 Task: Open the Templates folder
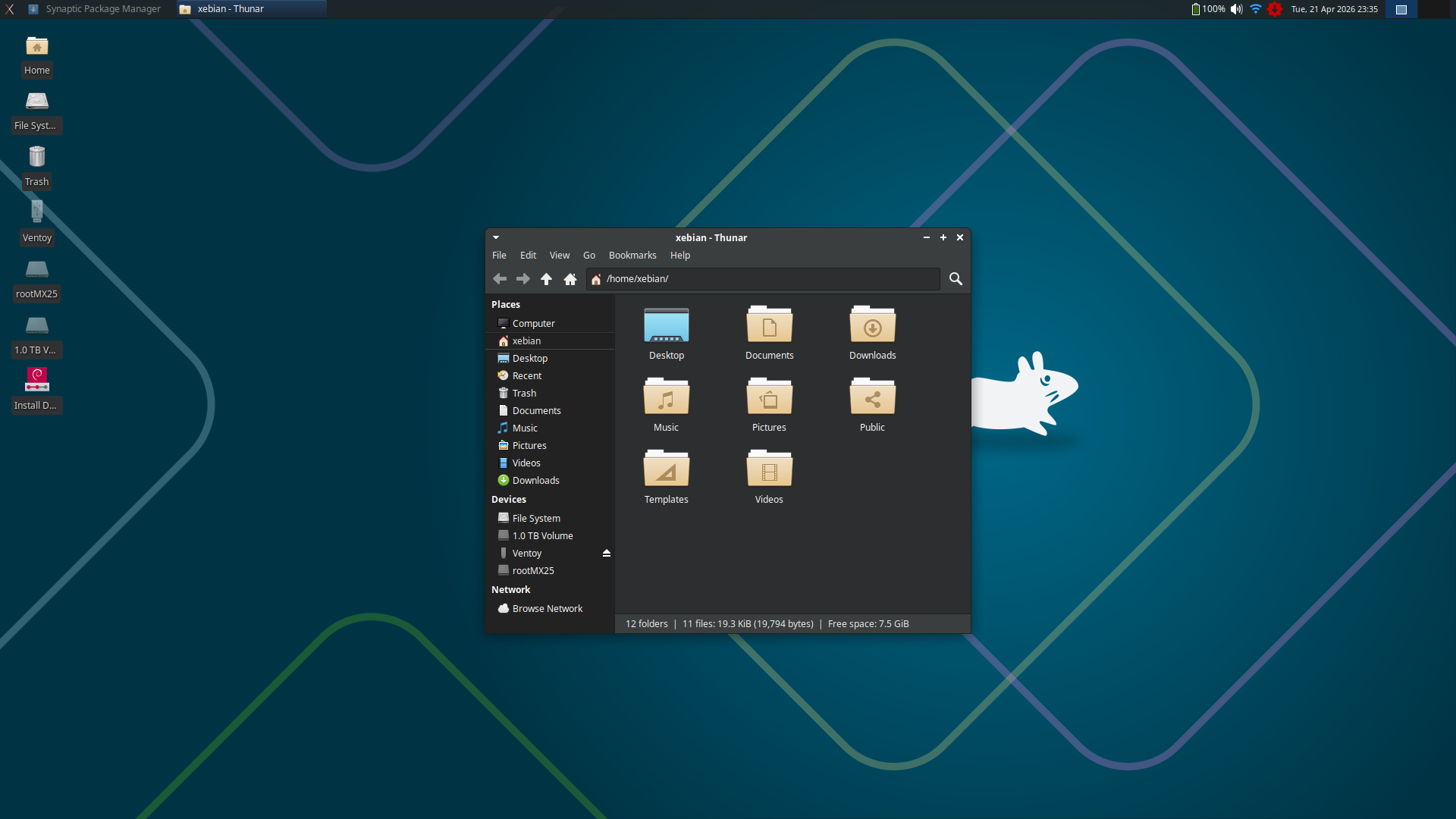(666, 470)
